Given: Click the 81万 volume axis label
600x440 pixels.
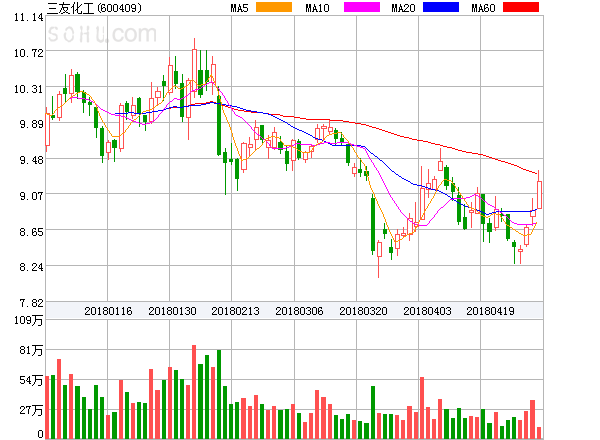Looking at the screenshot, I should coord(31,350).
